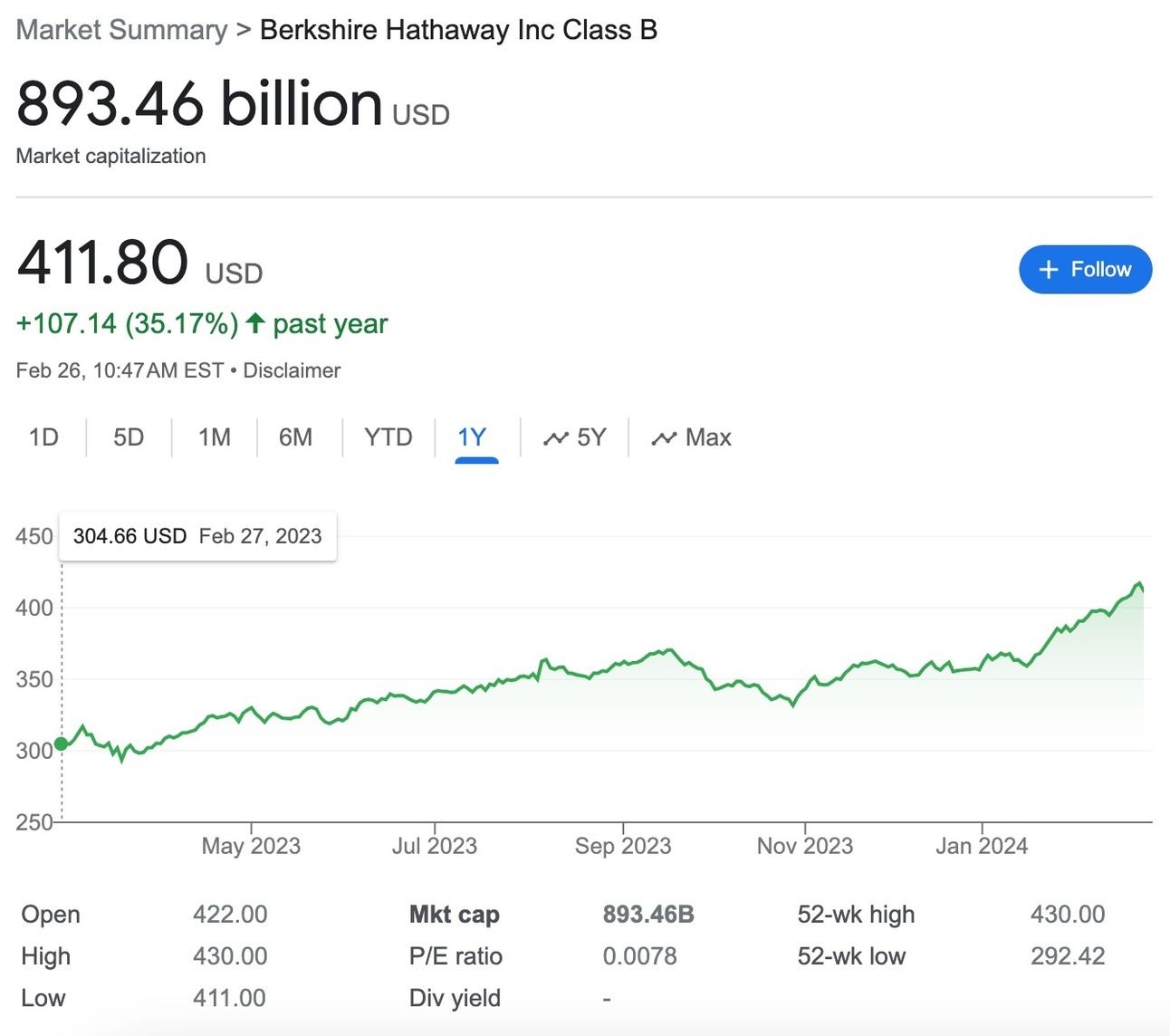This screenshot has height=1036, width=1170.
Task: Click the chart's latest price endpoint
Action: [1143, 590]
